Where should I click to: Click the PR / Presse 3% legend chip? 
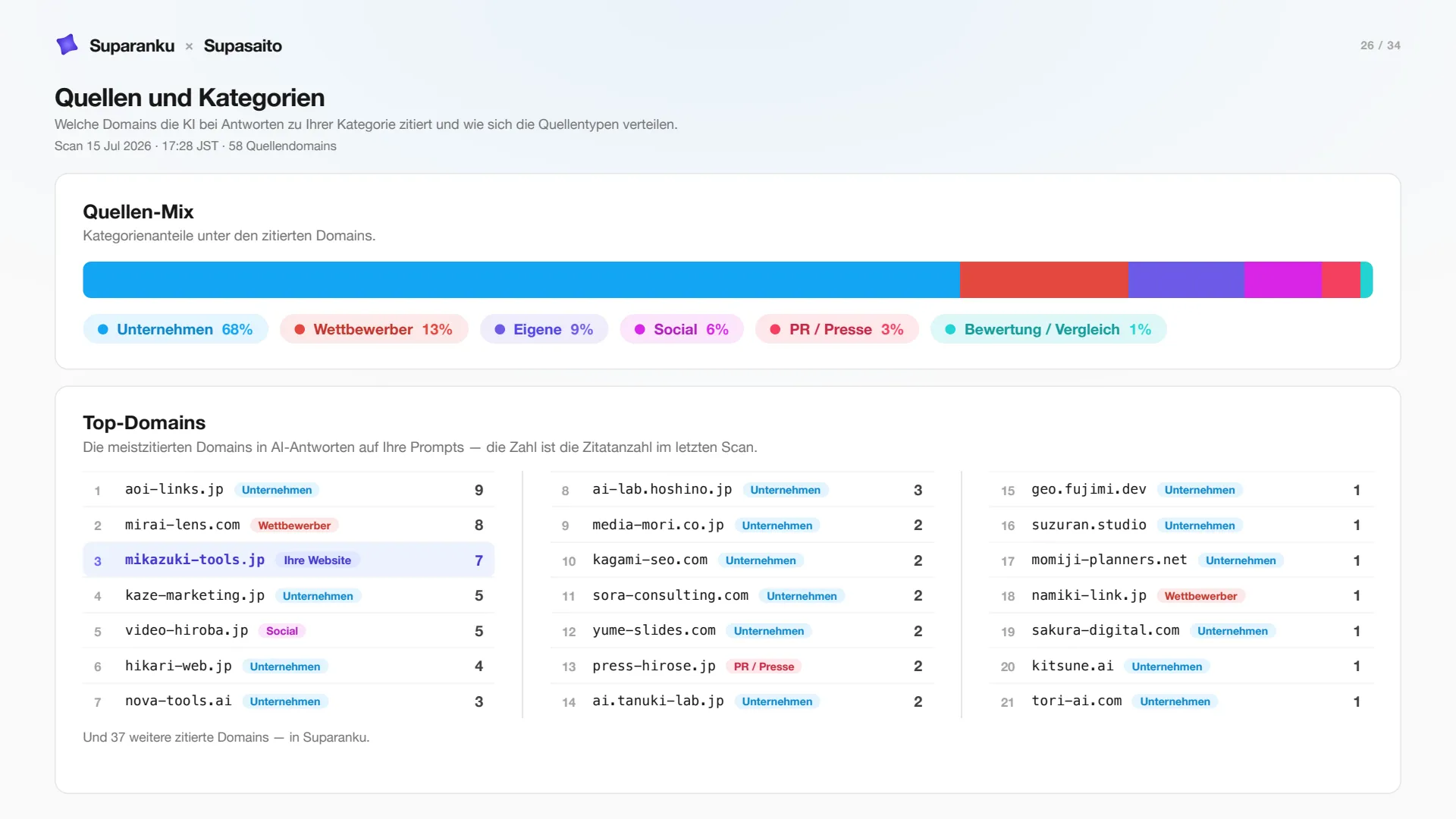pos(837,329)
